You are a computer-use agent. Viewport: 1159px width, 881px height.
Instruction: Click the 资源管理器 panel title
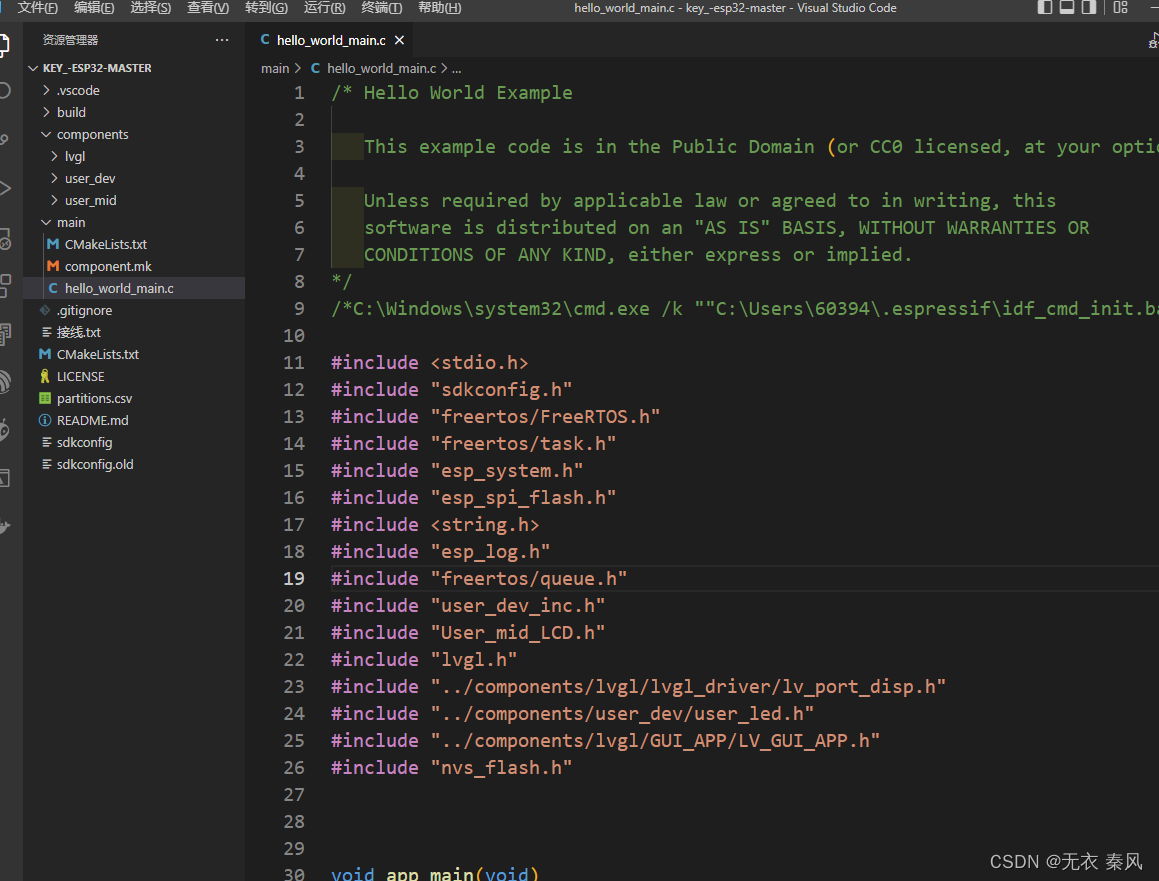(x=70, y=40)
